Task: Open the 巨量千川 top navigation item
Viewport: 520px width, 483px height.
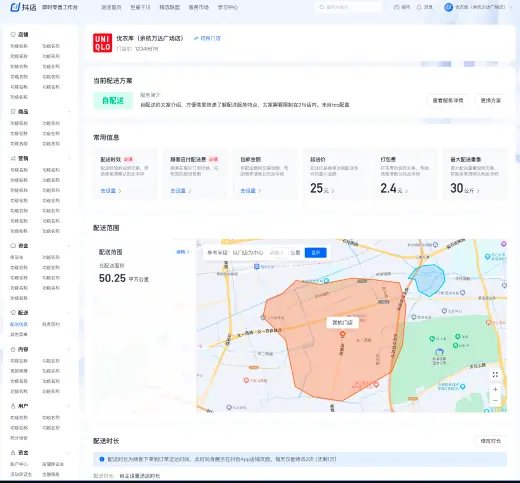Action: 140,7
